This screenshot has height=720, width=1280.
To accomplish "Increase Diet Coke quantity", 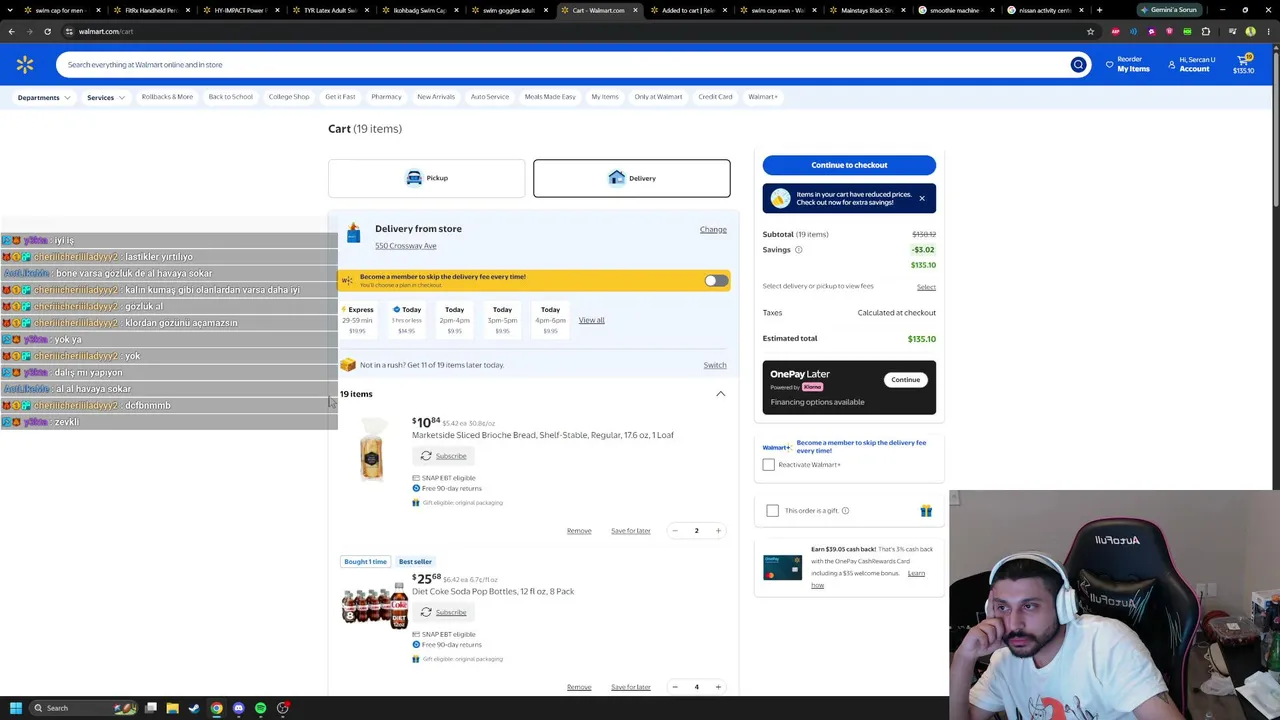I will (x=718, y=687).
